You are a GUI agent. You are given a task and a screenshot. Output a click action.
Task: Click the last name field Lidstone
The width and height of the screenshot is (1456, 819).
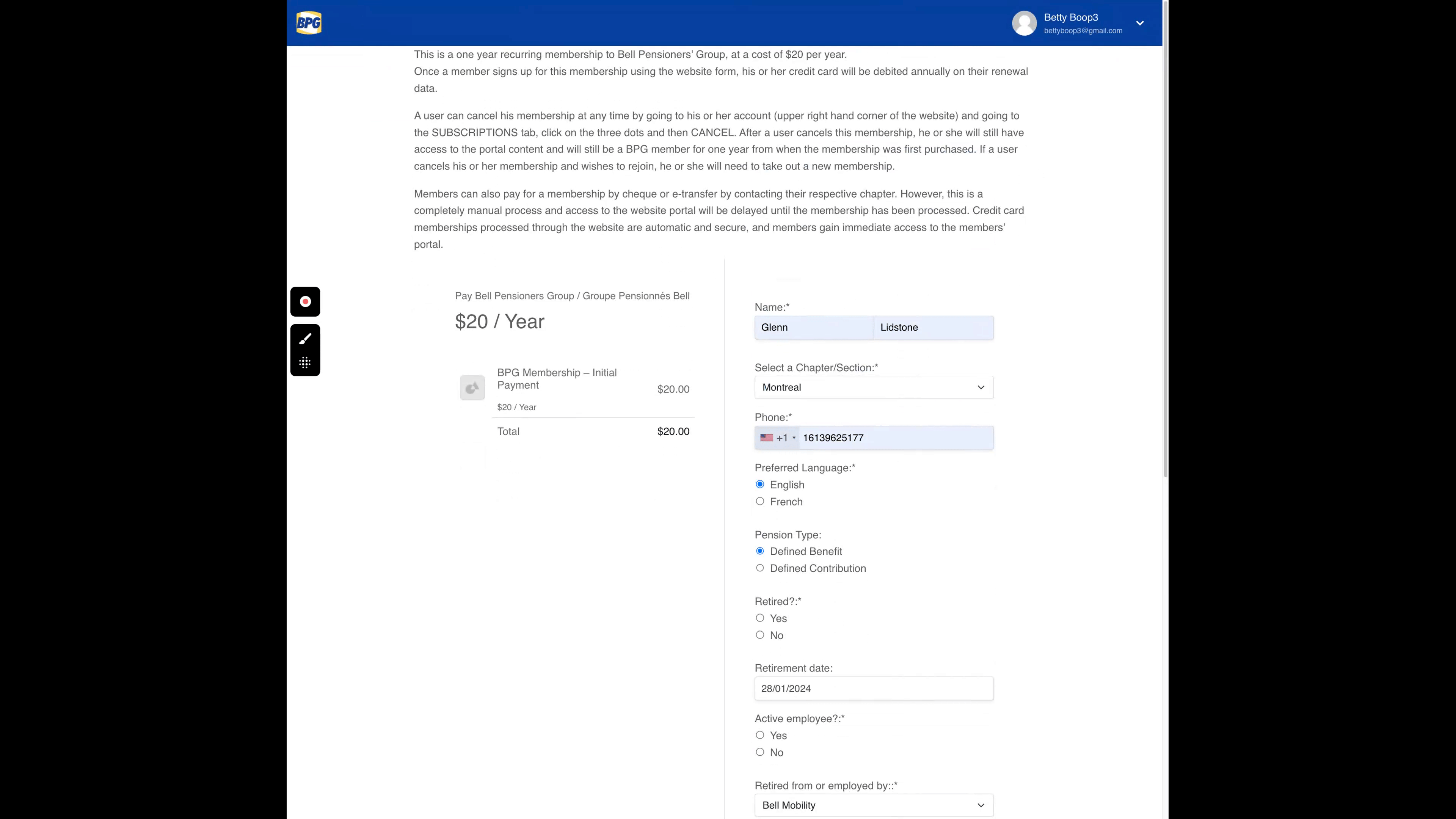tap(933, 327)
